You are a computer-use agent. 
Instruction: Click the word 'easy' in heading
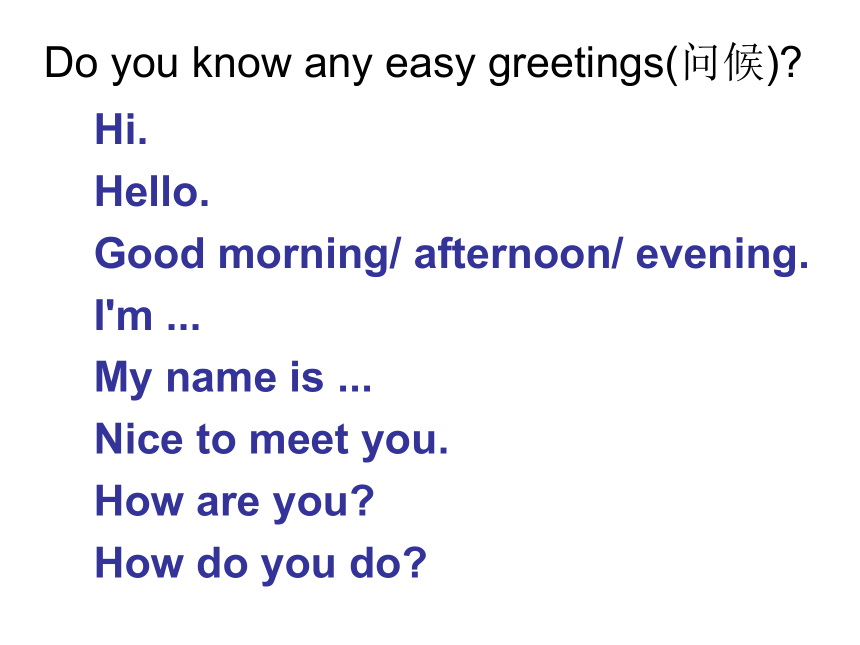[x=430, y=67]
